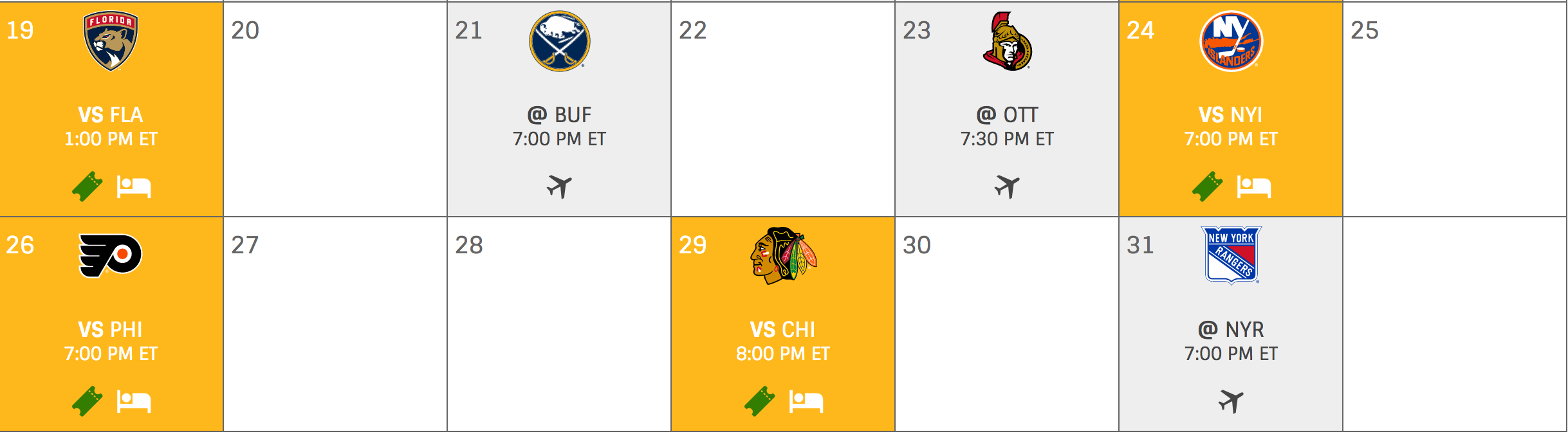Open the VS PHI game link

[x=111, y=330]
